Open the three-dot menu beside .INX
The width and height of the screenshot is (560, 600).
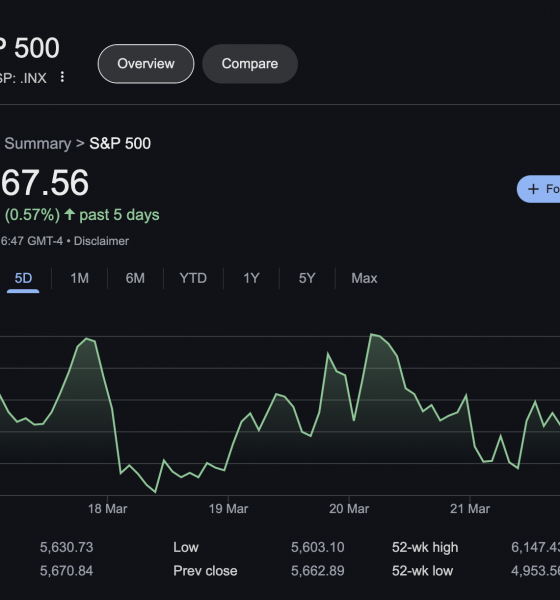[x=62, y=77]
